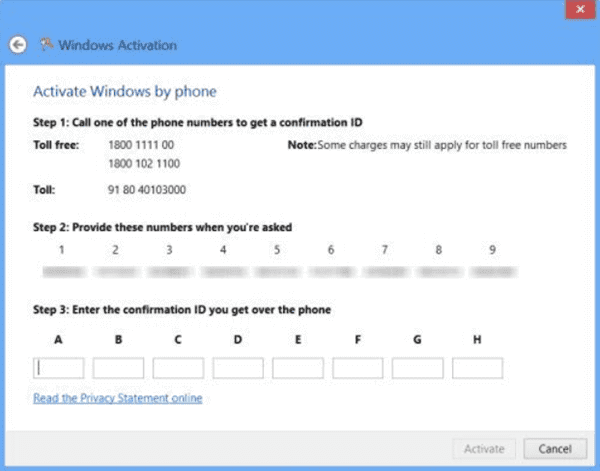Click installation ID column number 1
600x471 pixels.
62,250
